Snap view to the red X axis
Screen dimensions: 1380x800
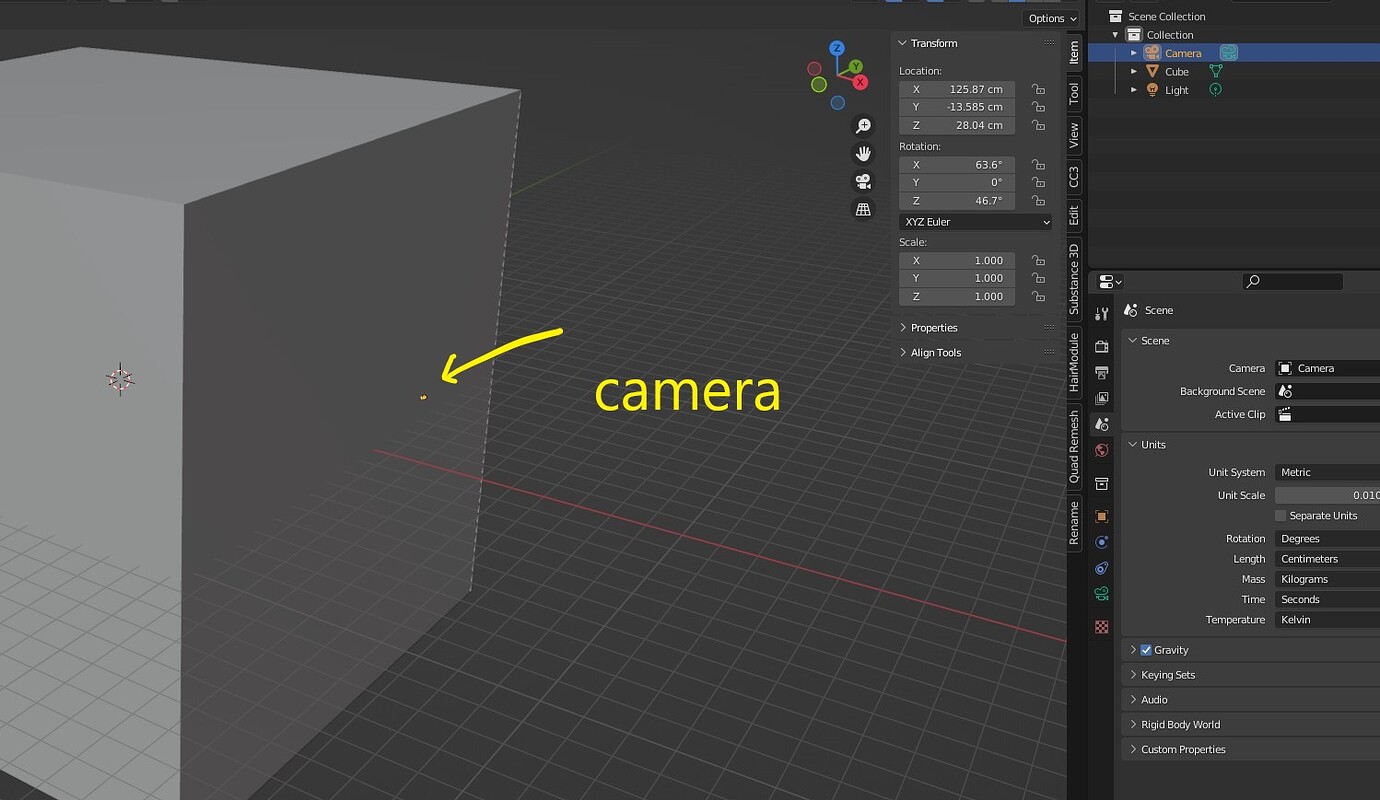click(859, 82)
